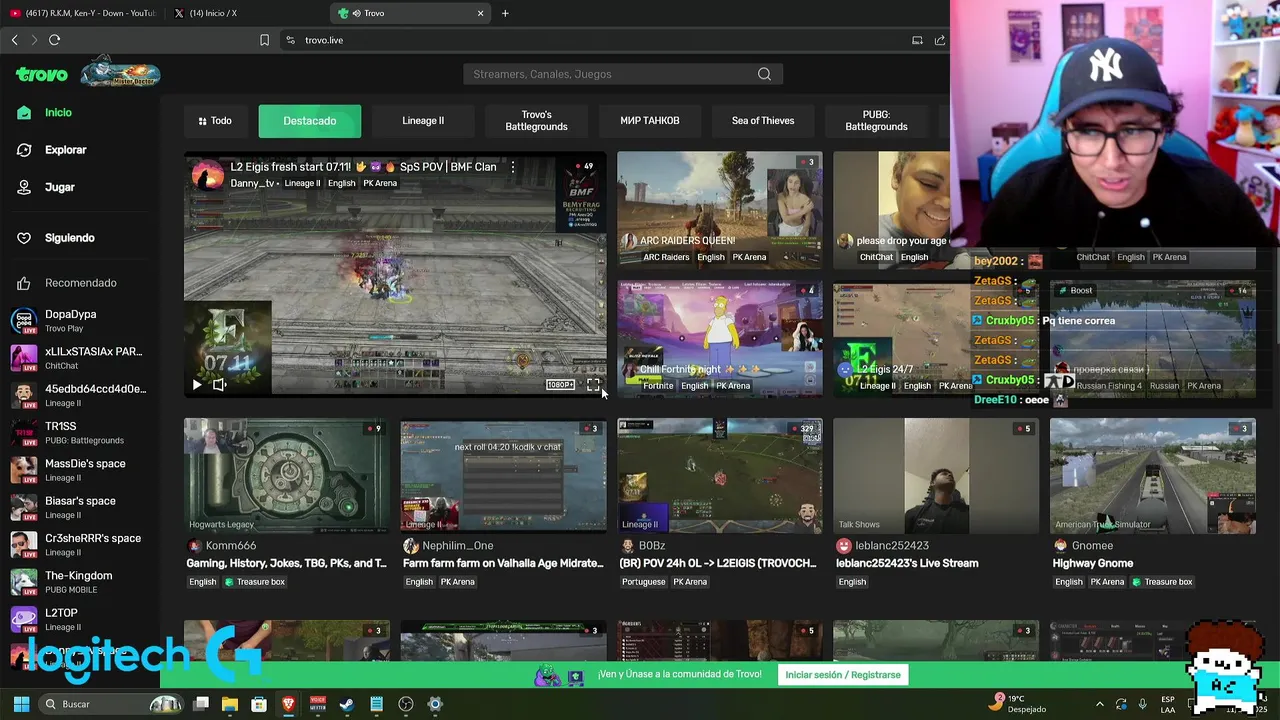Click the search magnifier icon
Screen dimensions: 1280x720
pos(764,74)
